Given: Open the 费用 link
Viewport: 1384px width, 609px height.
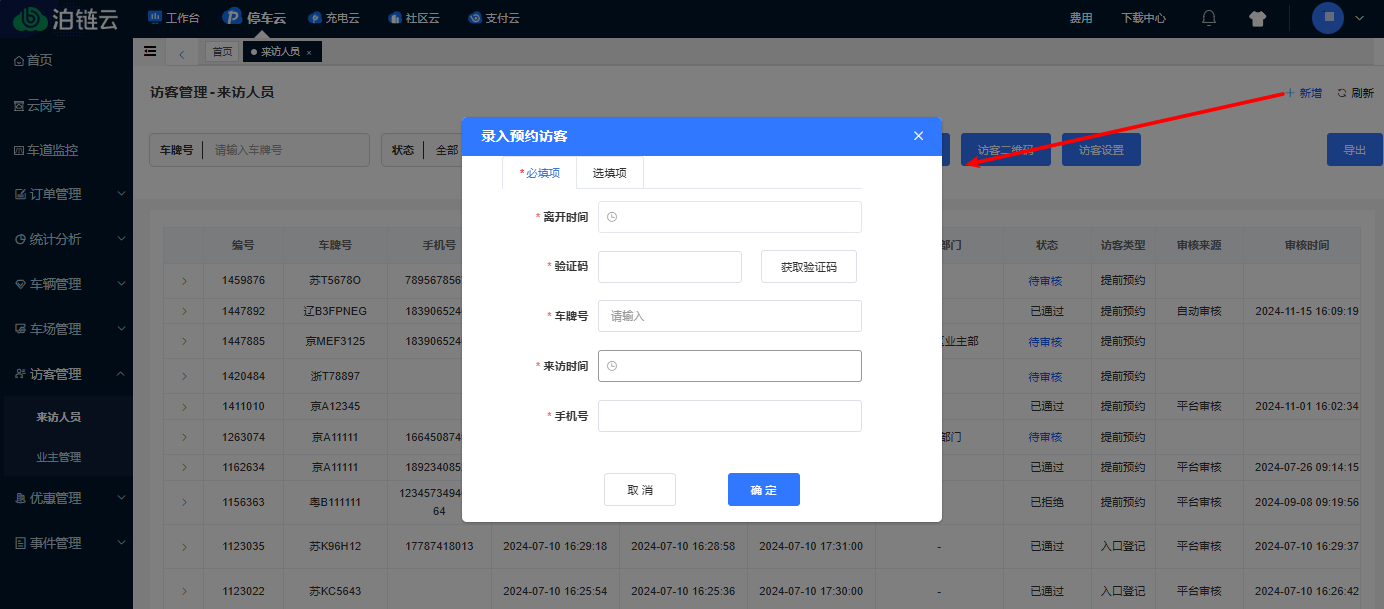Looking at the screenshot, I should (1081, 18).
